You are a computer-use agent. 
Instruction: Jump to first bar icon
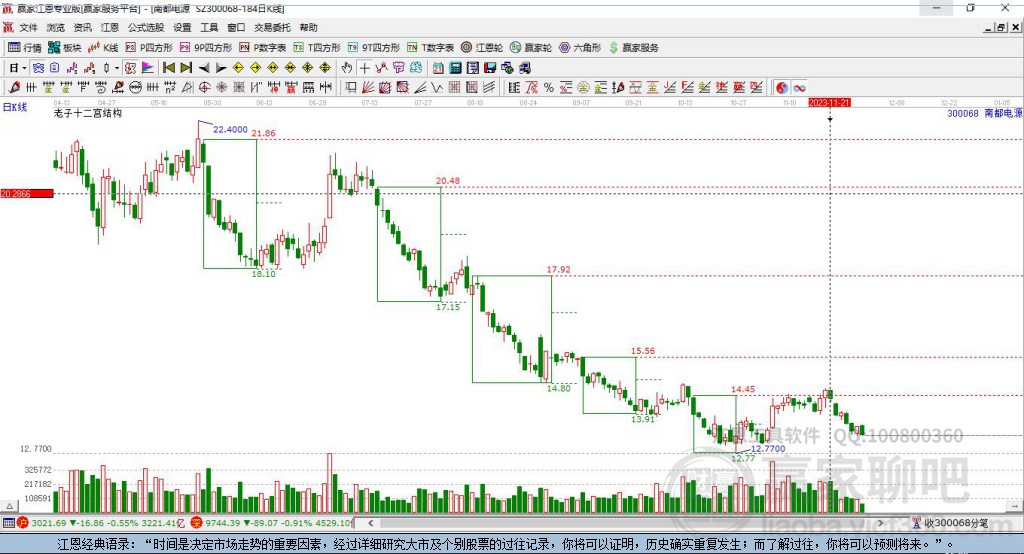(168, 68)
